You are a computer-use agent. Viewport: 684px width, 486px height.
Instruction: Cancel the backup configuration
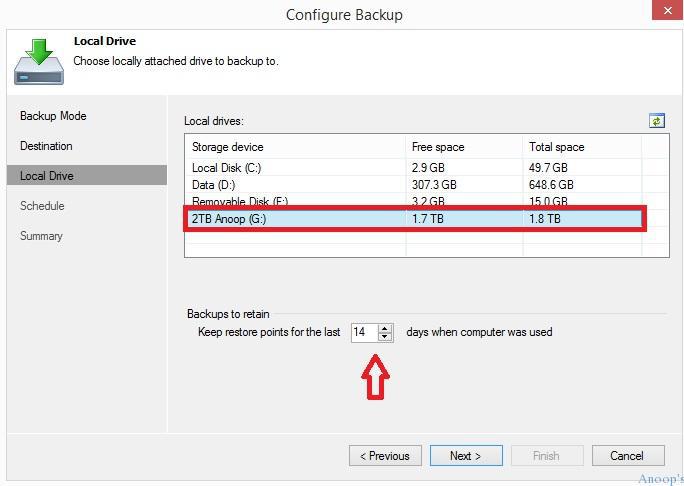point(628,456)
